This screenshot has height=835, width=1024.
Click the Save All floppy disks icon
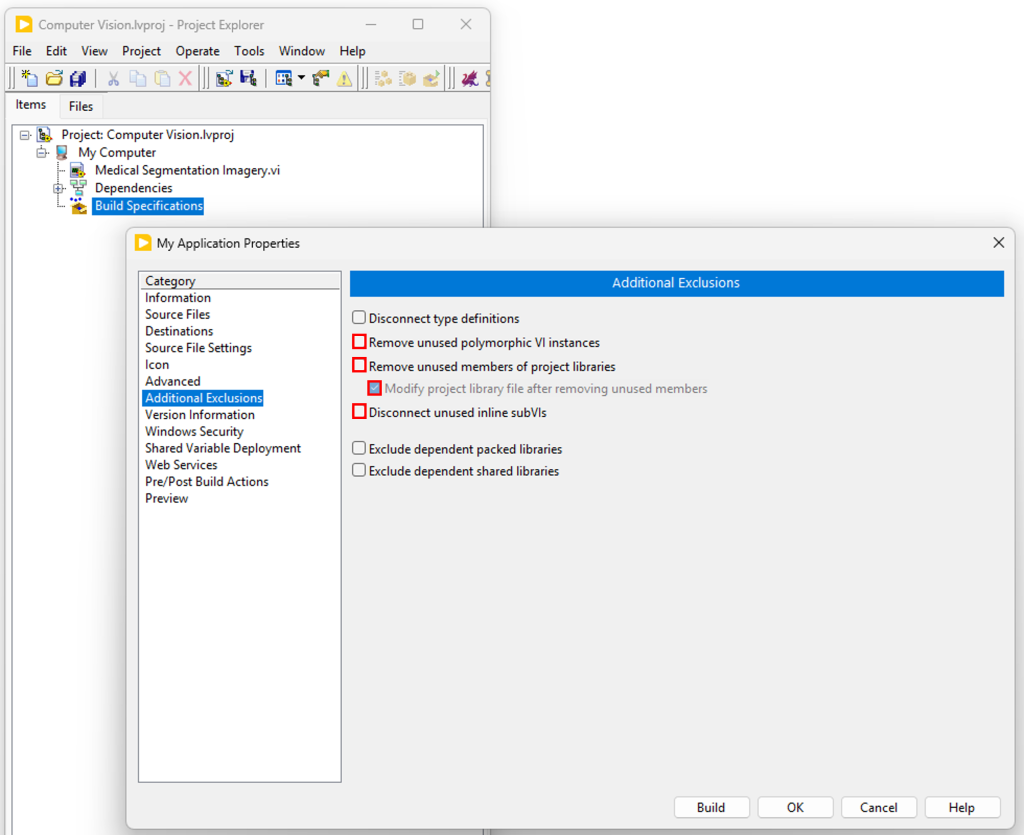point(78,79)
